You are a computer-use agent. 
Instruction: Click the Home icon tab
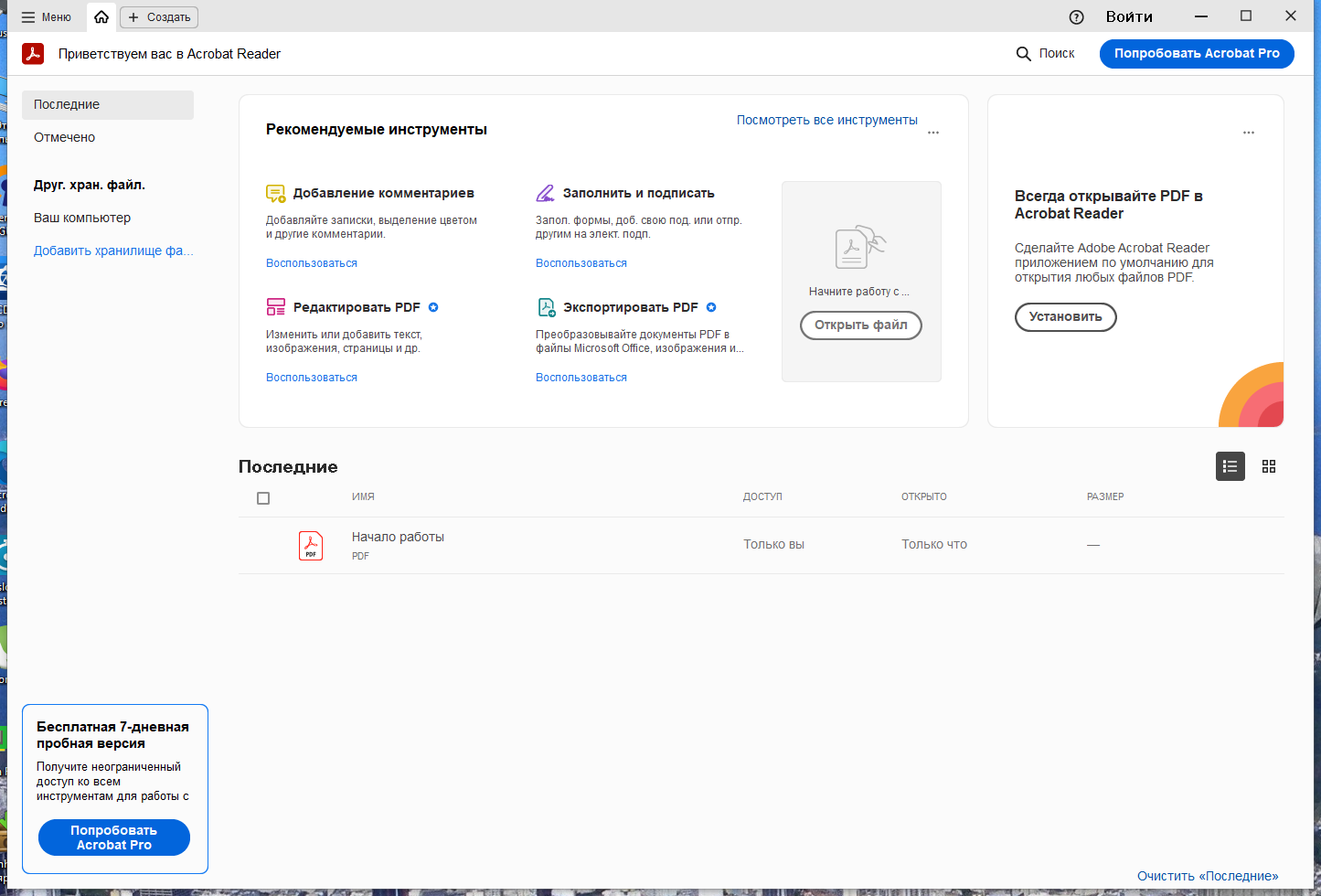tap(101, 17)
